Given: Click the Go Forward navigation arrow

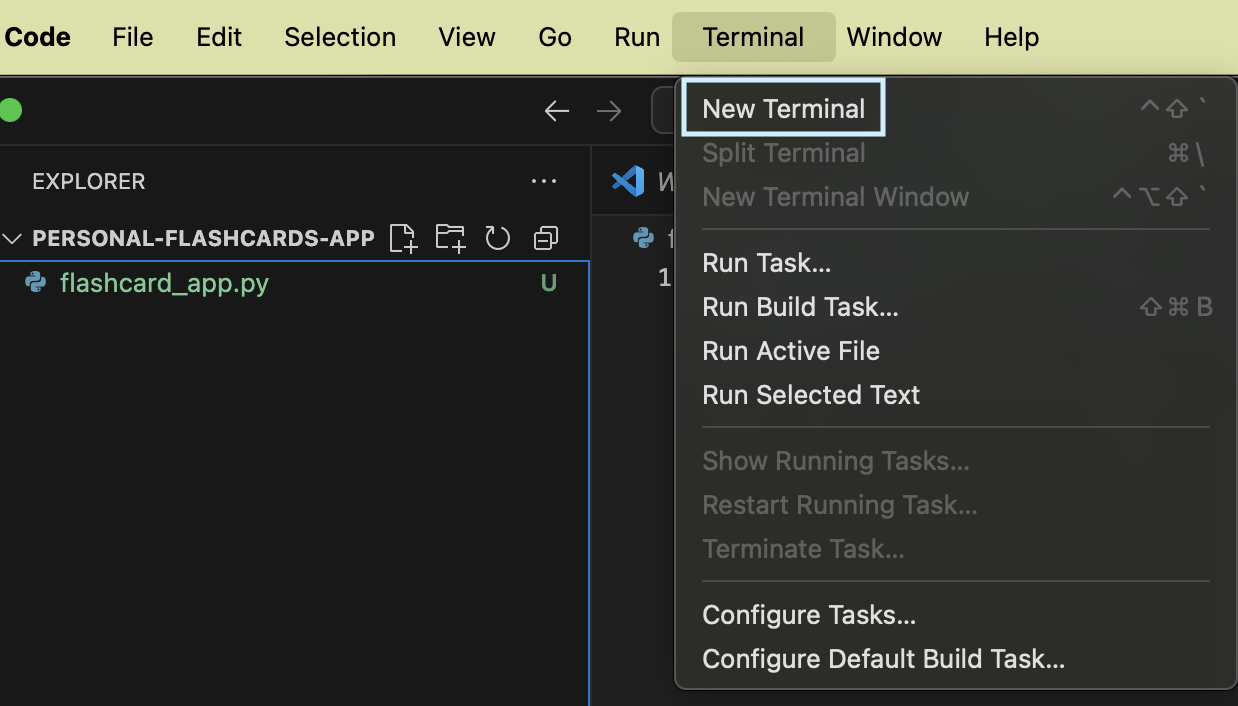Looking at the screenshot, I should point(609,111).
